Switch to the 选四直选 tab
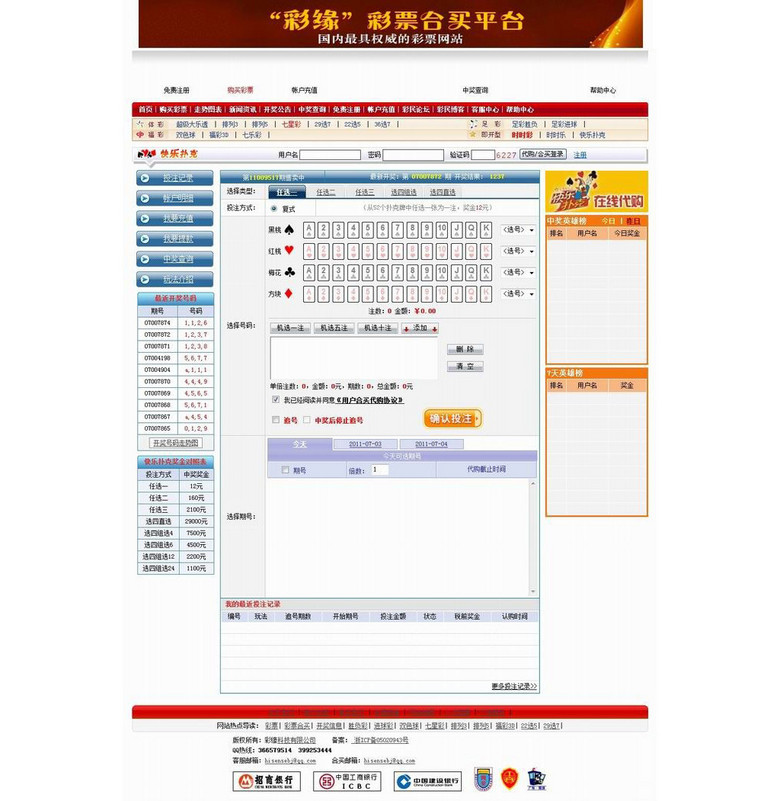This screenshot has height=801, width=780. click(x=443, y=192)
